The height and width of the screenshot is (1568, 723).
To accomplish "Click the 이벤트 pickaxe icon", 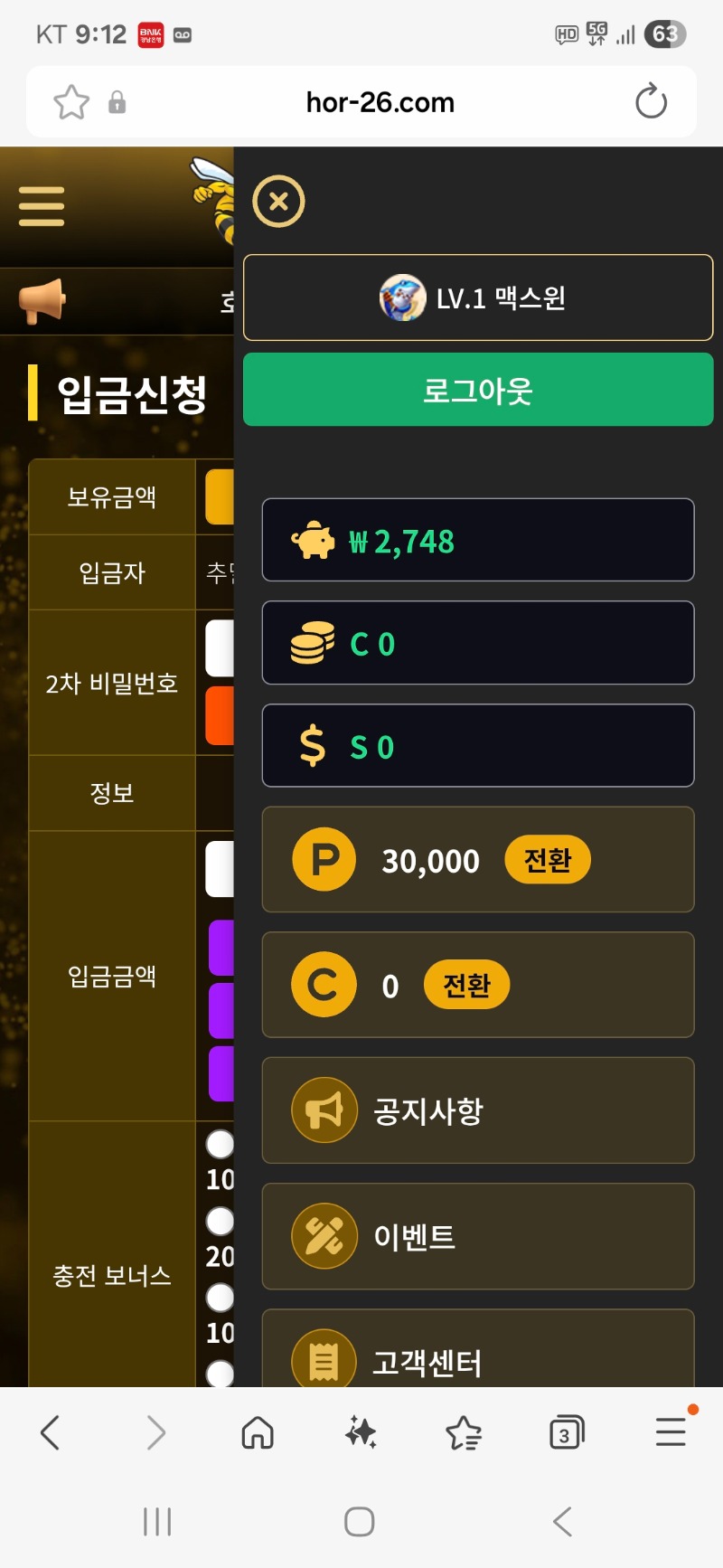I will pos(324,1236).
